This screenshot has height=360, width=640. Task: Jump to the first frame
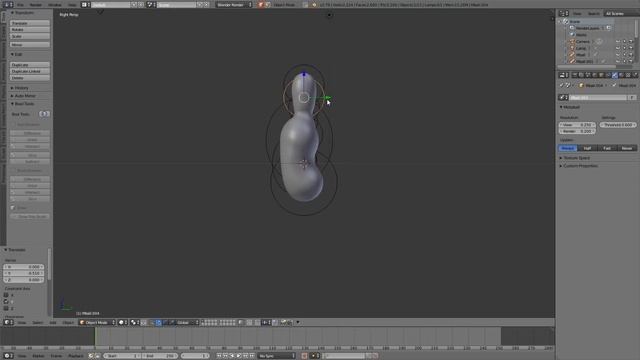[219, 356]
